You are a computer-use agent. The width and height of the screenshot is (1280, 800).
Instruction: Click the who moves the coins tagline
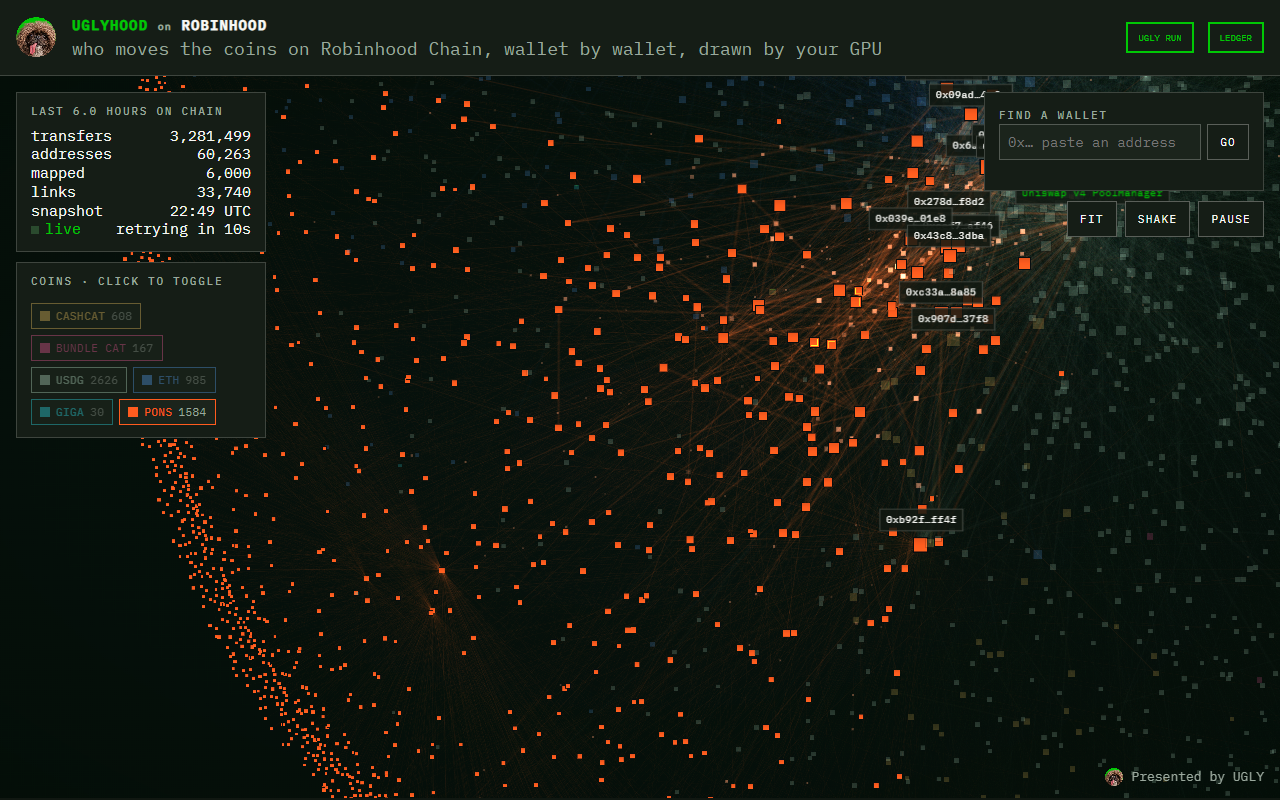click(x=477, y=49)
